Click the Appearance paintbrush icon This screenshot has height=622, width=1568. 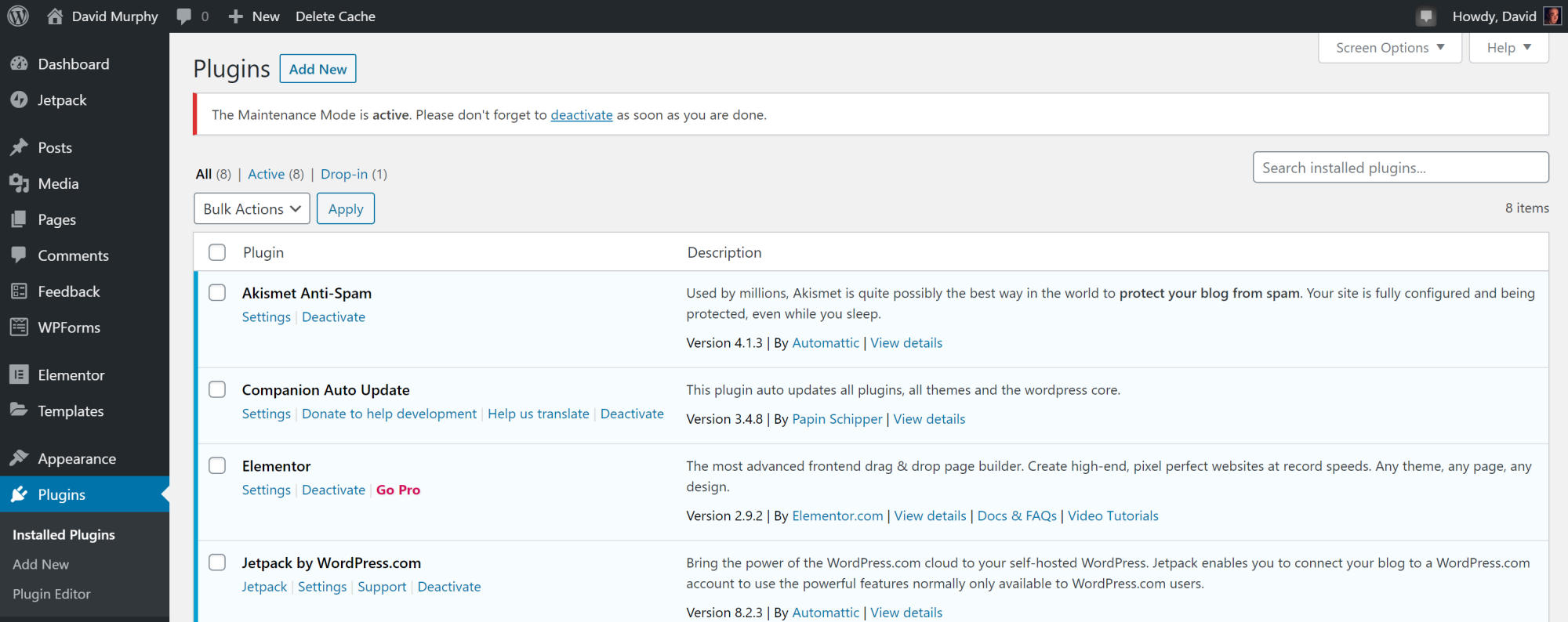coord(20,458)
